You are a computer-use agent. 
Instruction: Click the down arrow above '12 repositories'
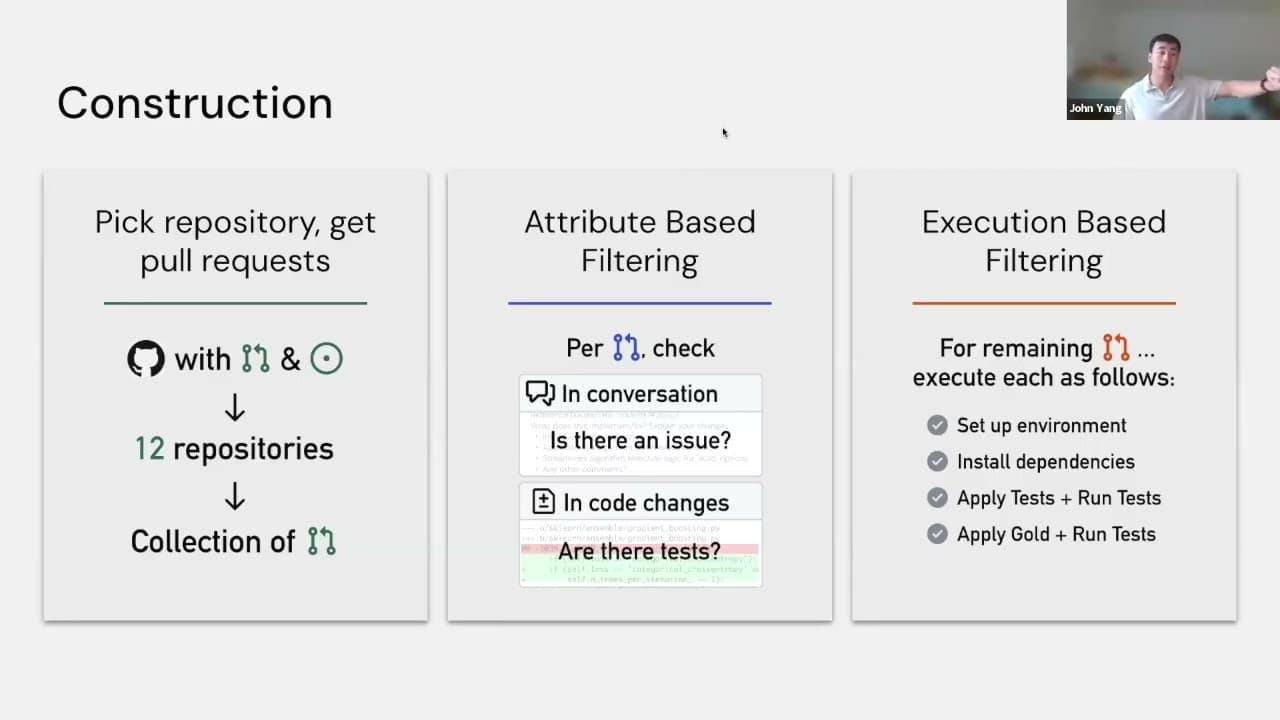[235, 407]
